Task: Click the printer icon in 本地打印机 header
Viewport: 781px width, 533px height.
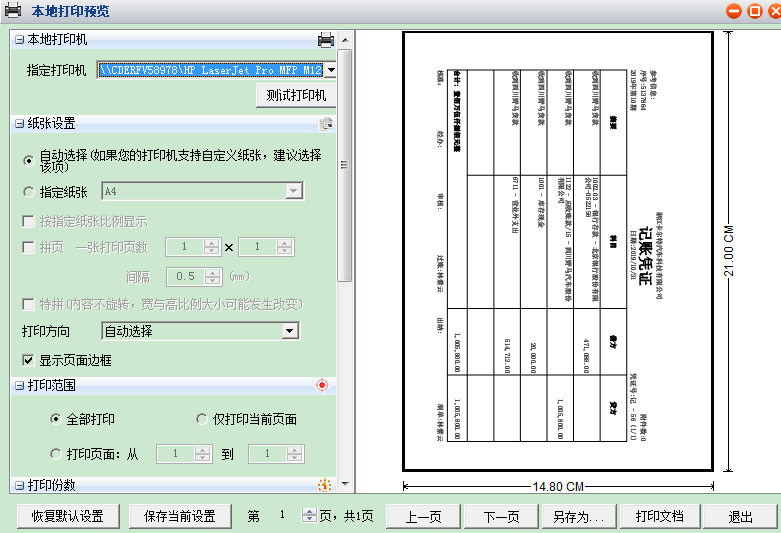Action: 325,40
